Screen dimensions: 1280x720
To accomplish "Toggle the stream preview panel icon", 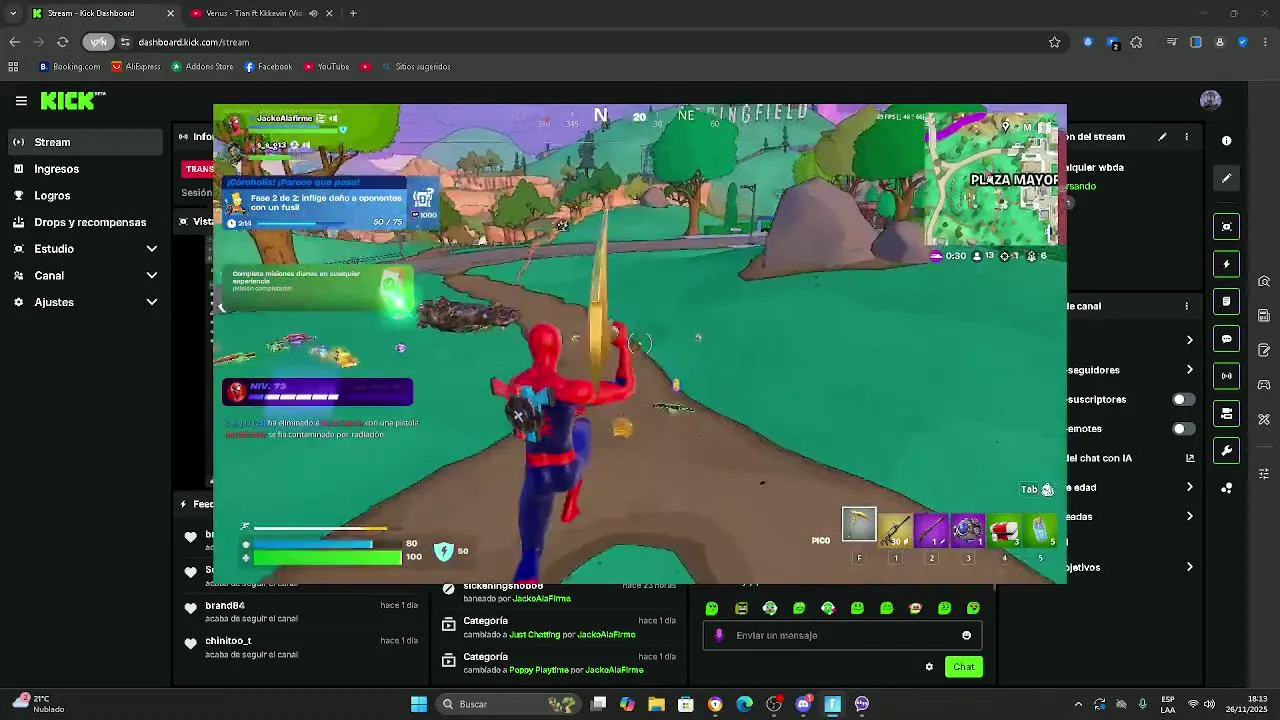I will (1226, 227).
